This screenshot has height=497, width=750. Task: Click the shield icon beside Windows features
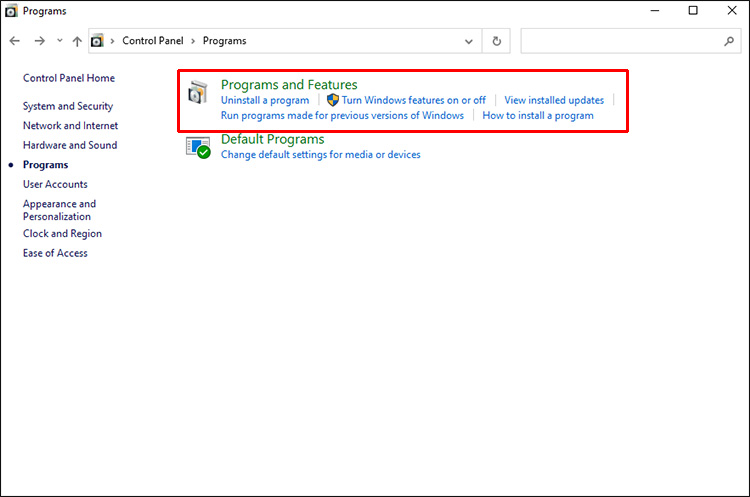[333, 100]
